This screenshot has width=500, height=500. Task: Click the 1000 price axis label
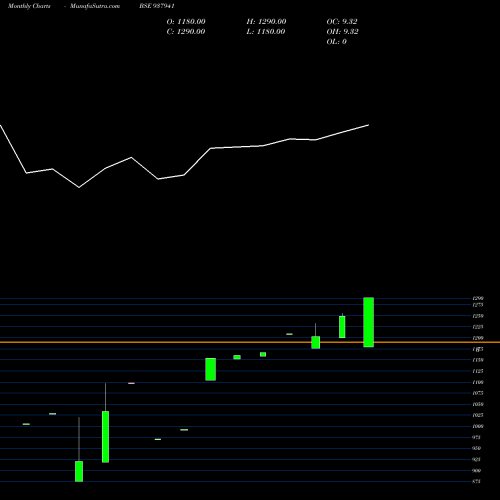click(x=478, y=426)
